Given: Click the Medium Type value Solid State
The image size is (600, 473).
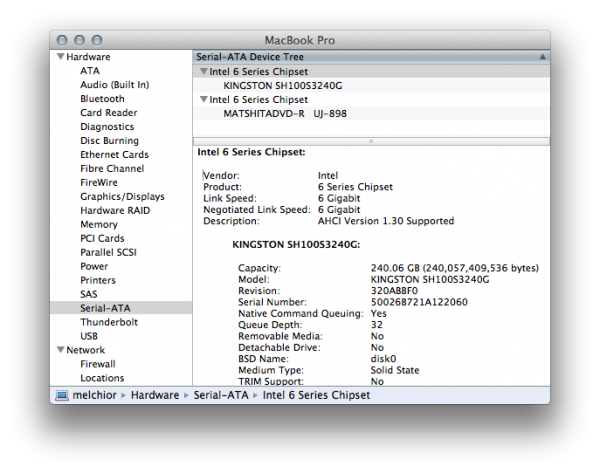Looking at the screenshot, I should (x=395, y=370).
